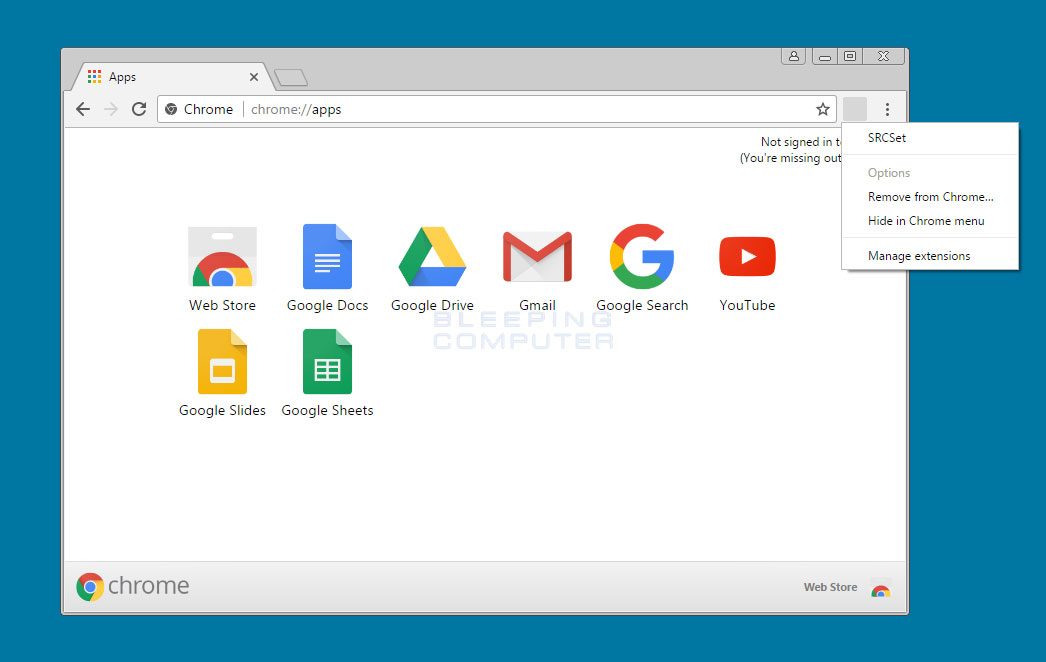Open a new tab with the new-tab button

[291, 77]
